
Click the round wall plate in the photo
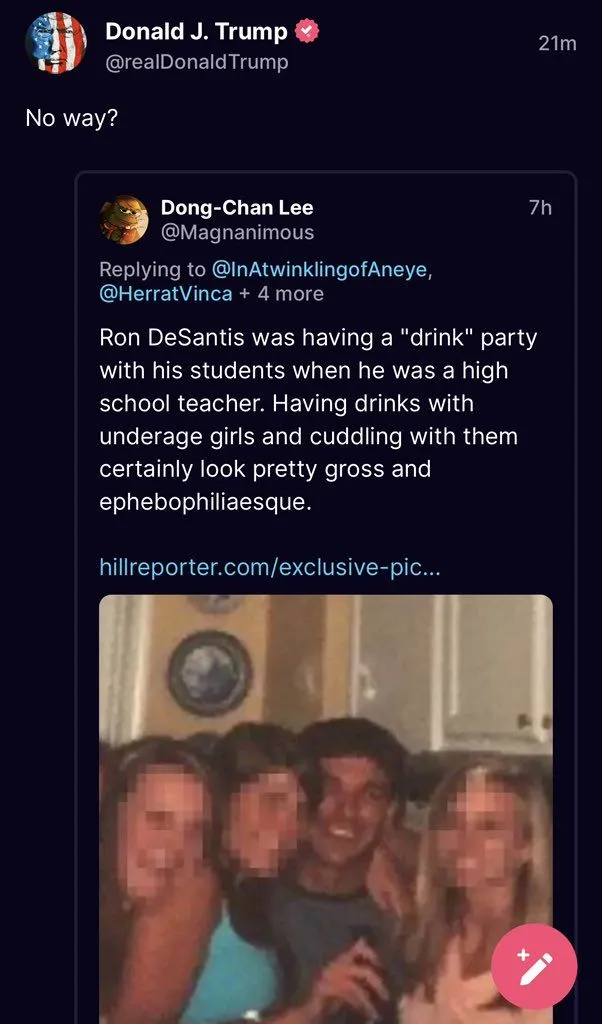[210, 673]
